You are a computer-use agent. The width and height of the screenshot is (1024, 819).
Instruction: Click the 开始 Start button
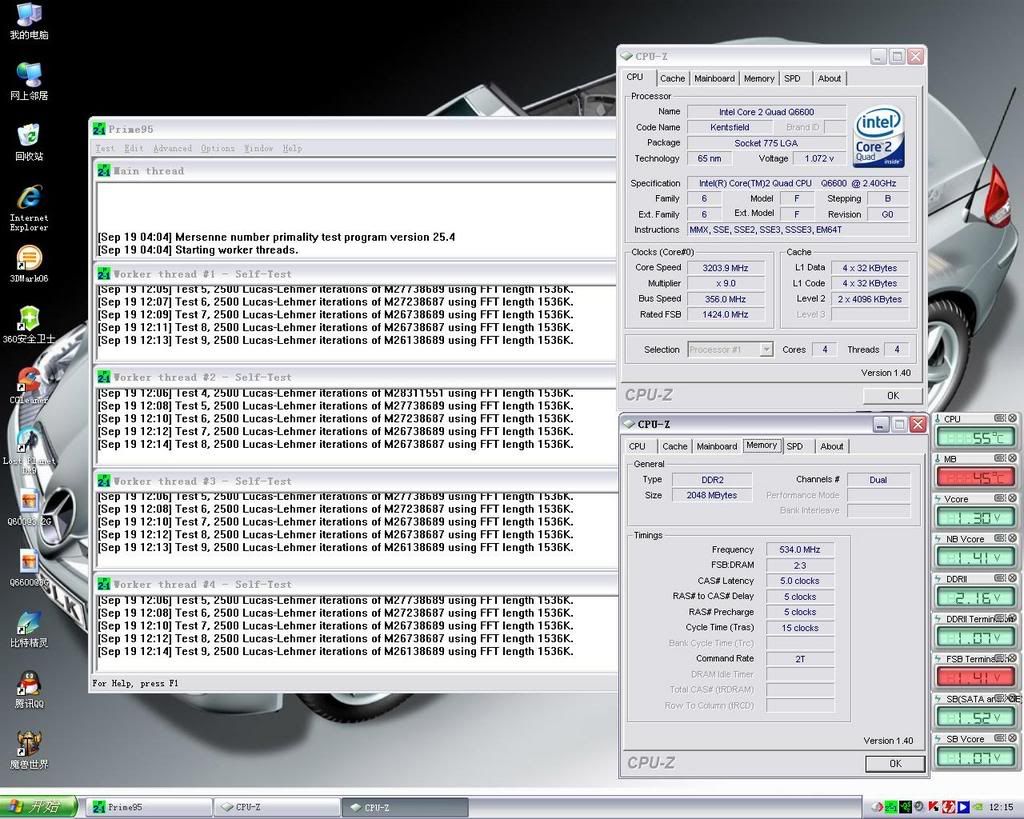coord(38,807)
